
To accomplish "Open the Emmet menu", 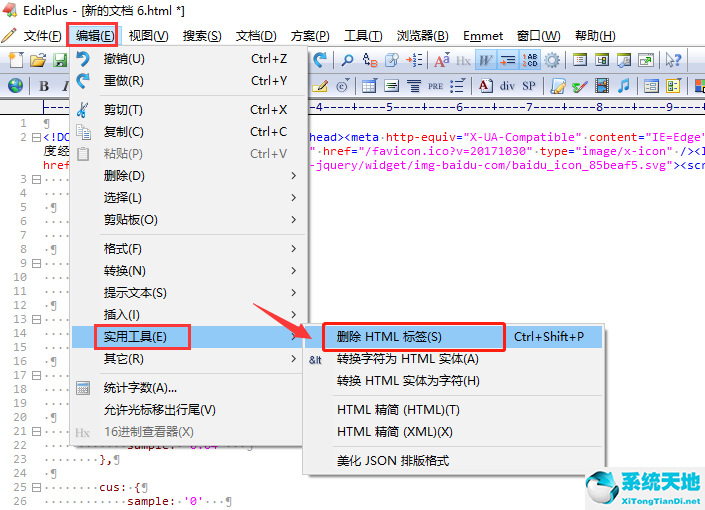I will 483,36.
